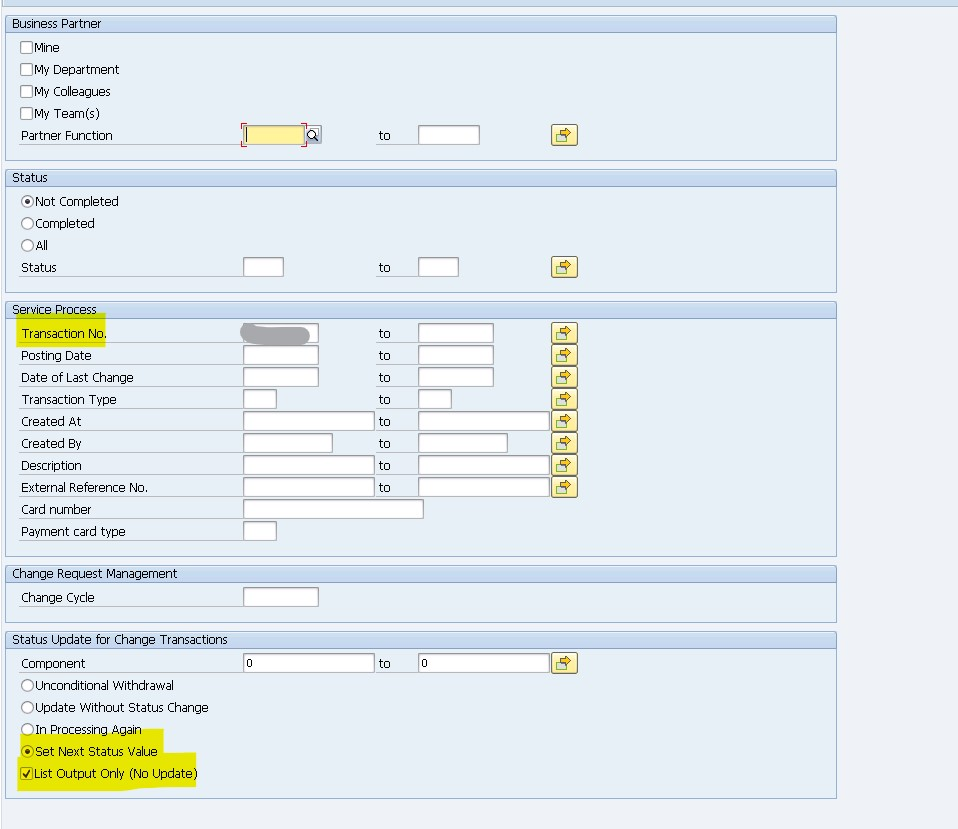Open multiple selection for Transaction Type
The width and height of the screenshot is (958, 829).
click(563, 398)
